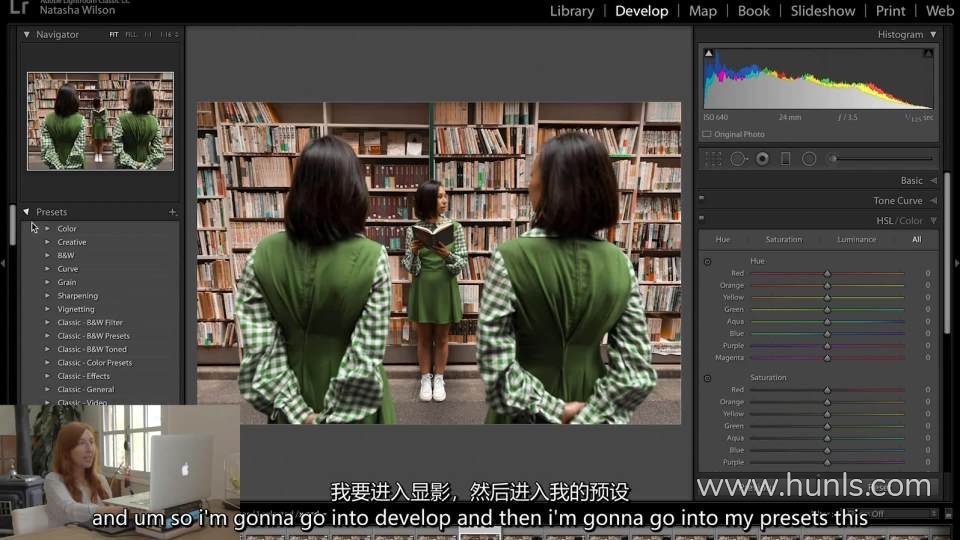Toggle highlight clipping indicator in histogram

point(928,54)
